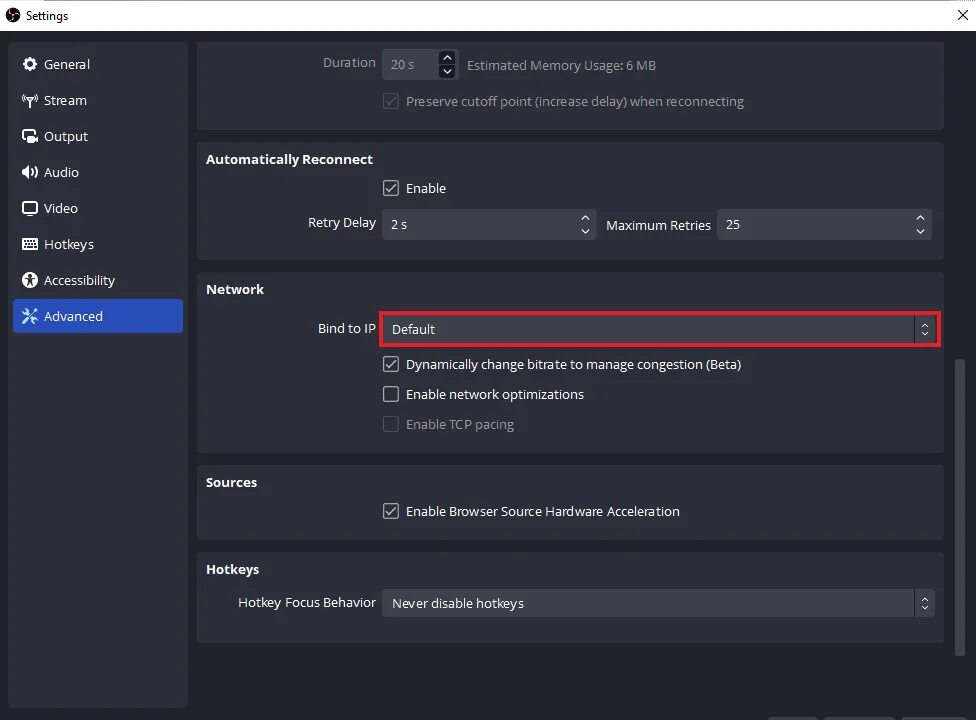Click the Hotkey Focus Behavior label
The image size is (976, 720).
pyautogui.click(x=307, y=602)
